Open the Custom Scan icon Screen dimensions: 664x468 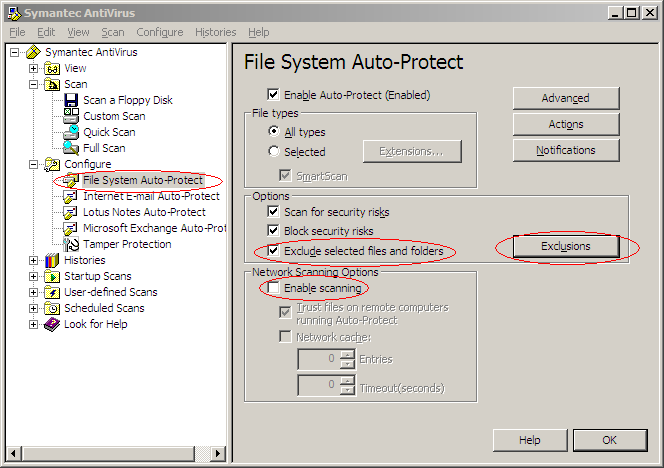[71, 116]
